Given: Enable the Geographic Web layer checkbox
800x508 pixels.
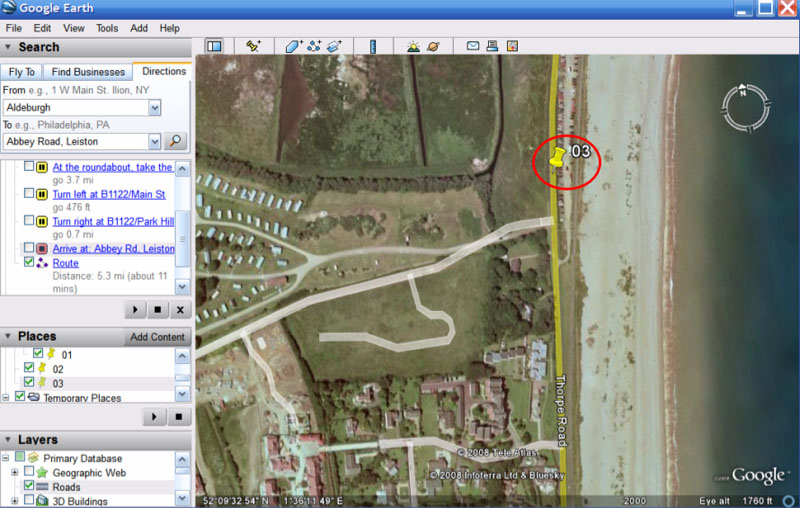Looking at the screenshot, I should 29,471.
